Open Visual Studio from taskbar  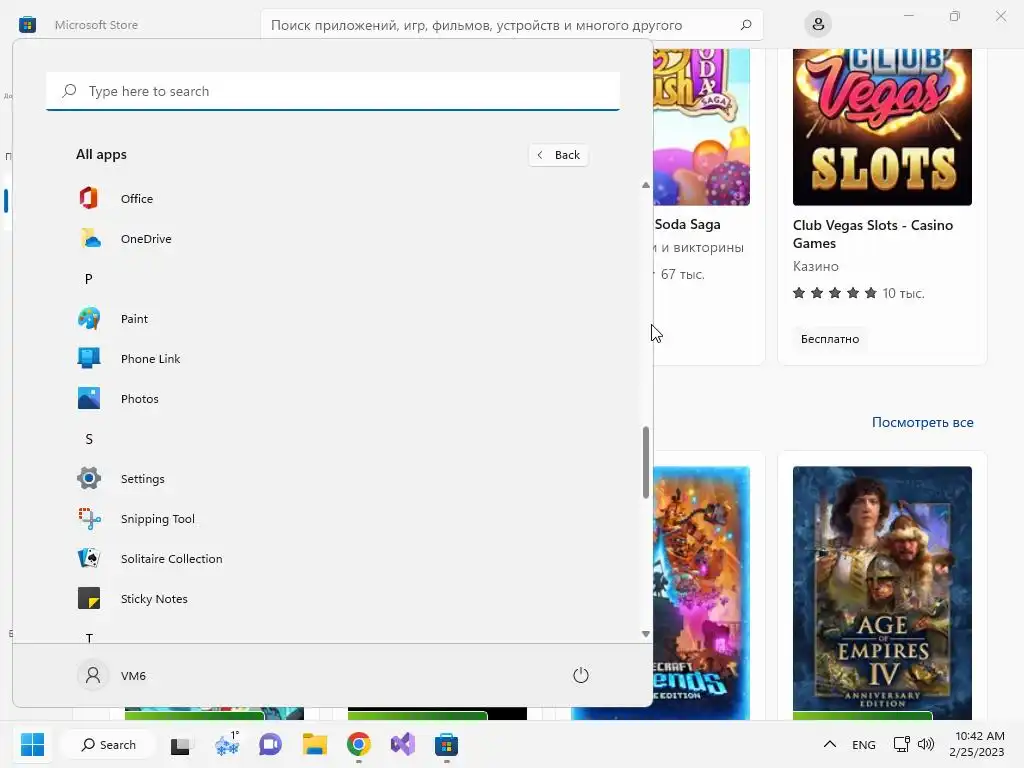402,744
